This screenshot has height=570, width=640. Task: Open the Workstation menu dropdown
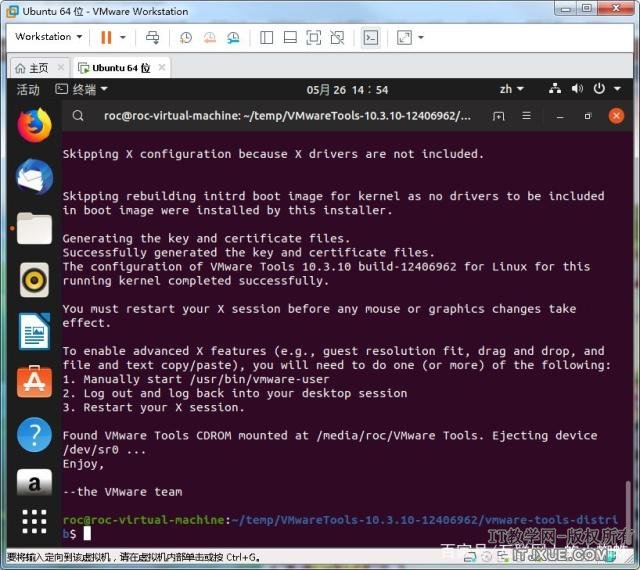(48, 37)
